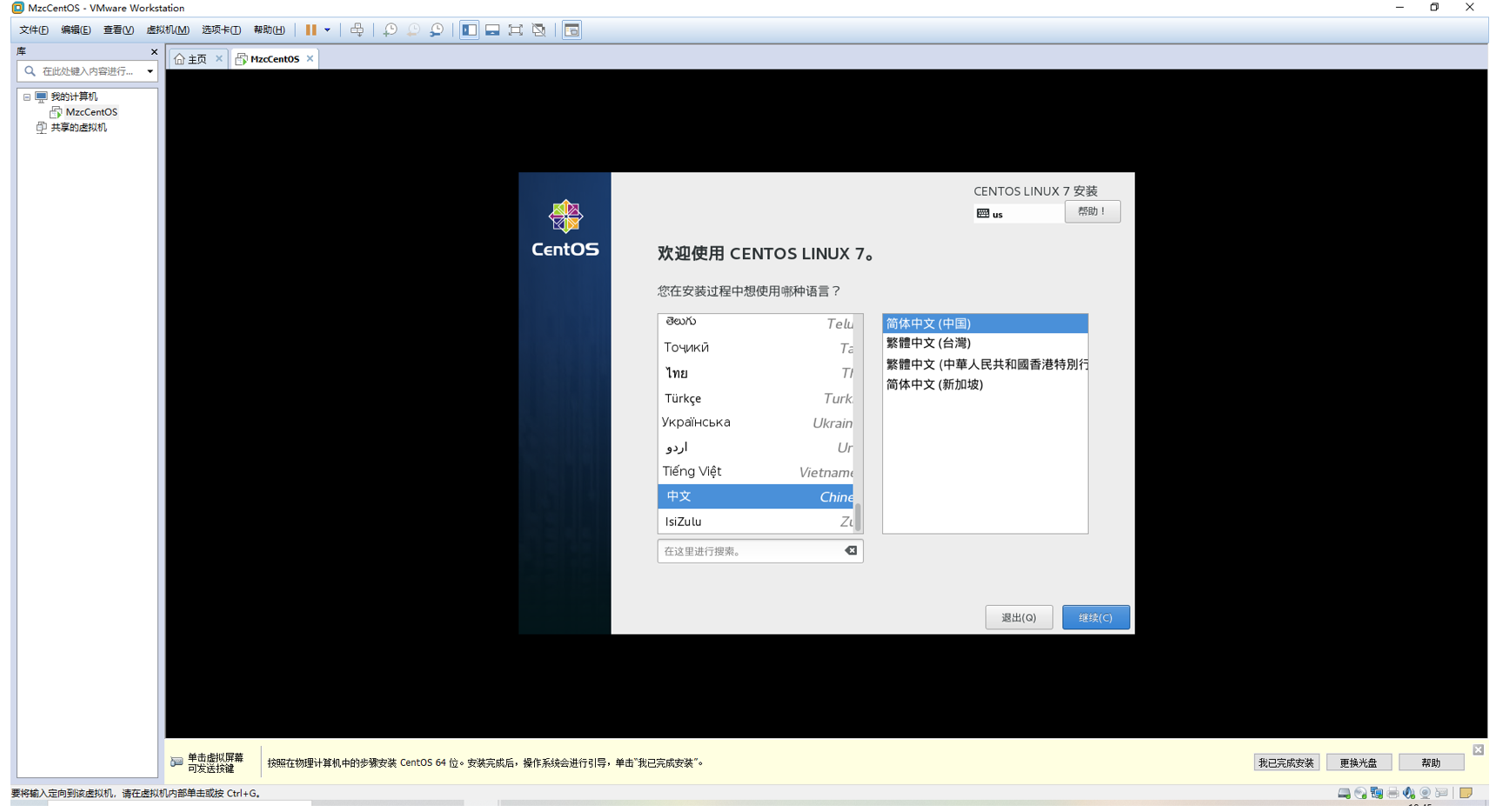
Task: Click the send Ctrl+Alt+Del toolbar icon
Action: [x=357, y=30]
